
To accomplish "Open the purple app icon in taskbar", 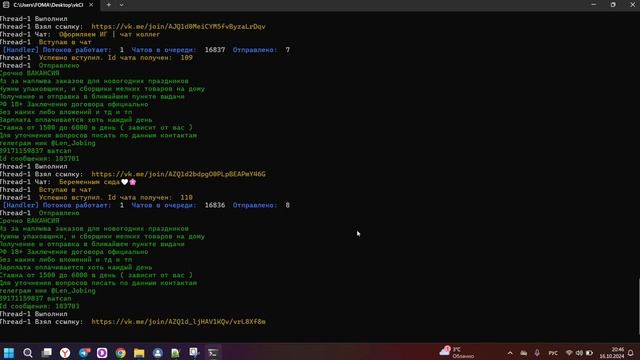I will click(x=102, y=353).
